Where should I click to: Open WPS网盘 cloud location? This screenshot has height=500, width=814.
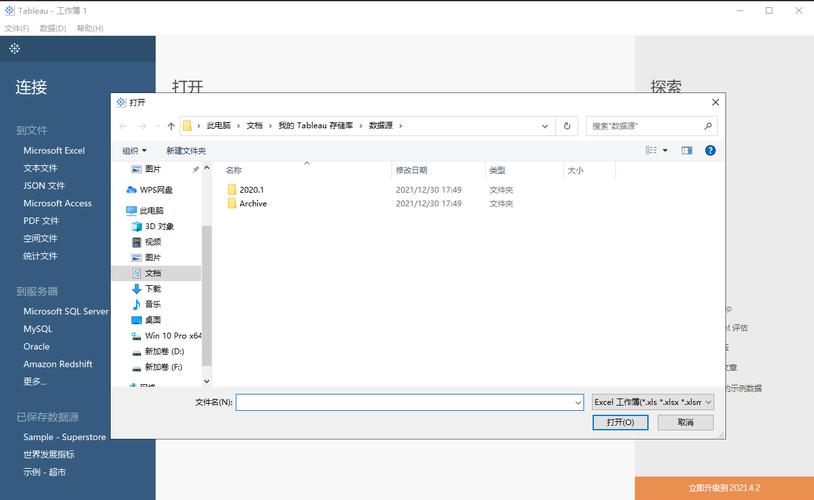pyautogui.click(x=150, y=190)
